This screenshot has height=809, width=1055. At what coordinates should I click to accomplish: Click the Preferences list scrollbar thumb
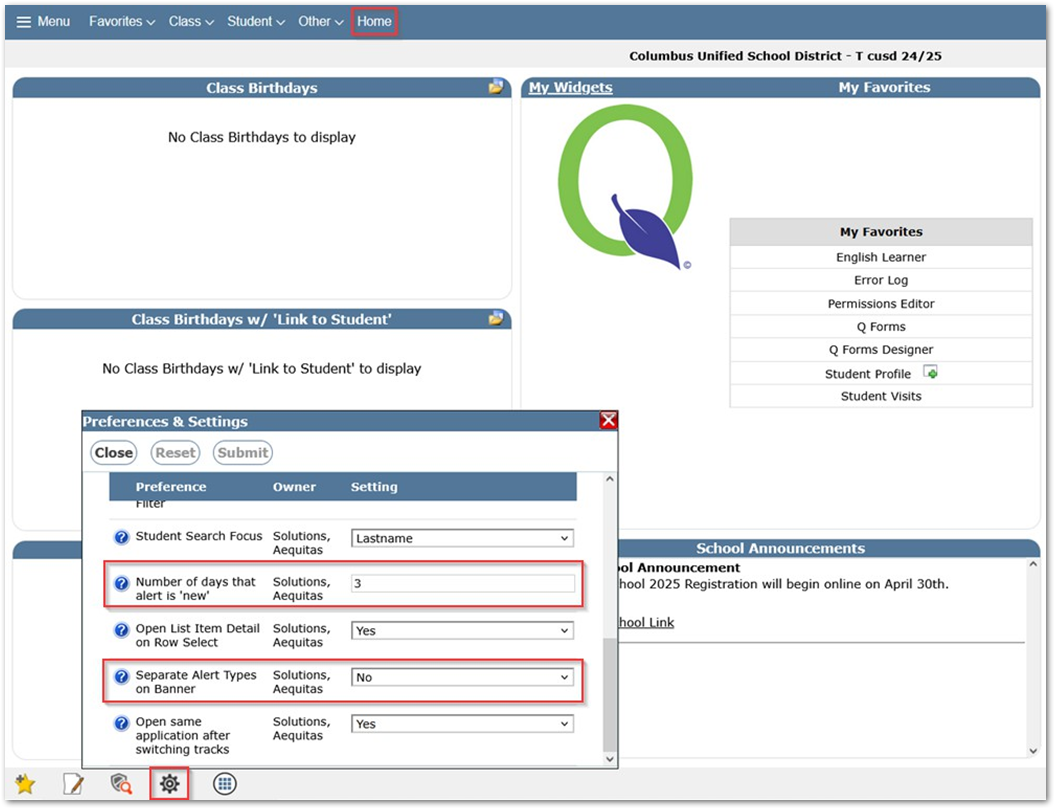click(x=610, y=695)
